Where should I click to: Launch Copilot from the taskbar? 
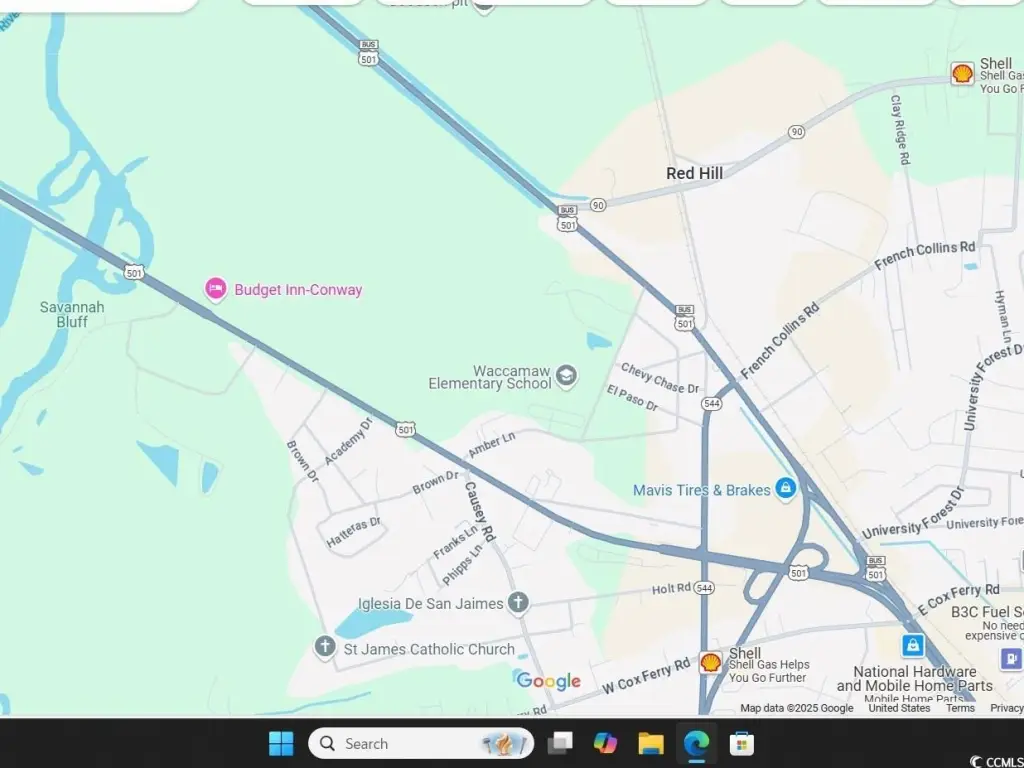coord(605,743)
